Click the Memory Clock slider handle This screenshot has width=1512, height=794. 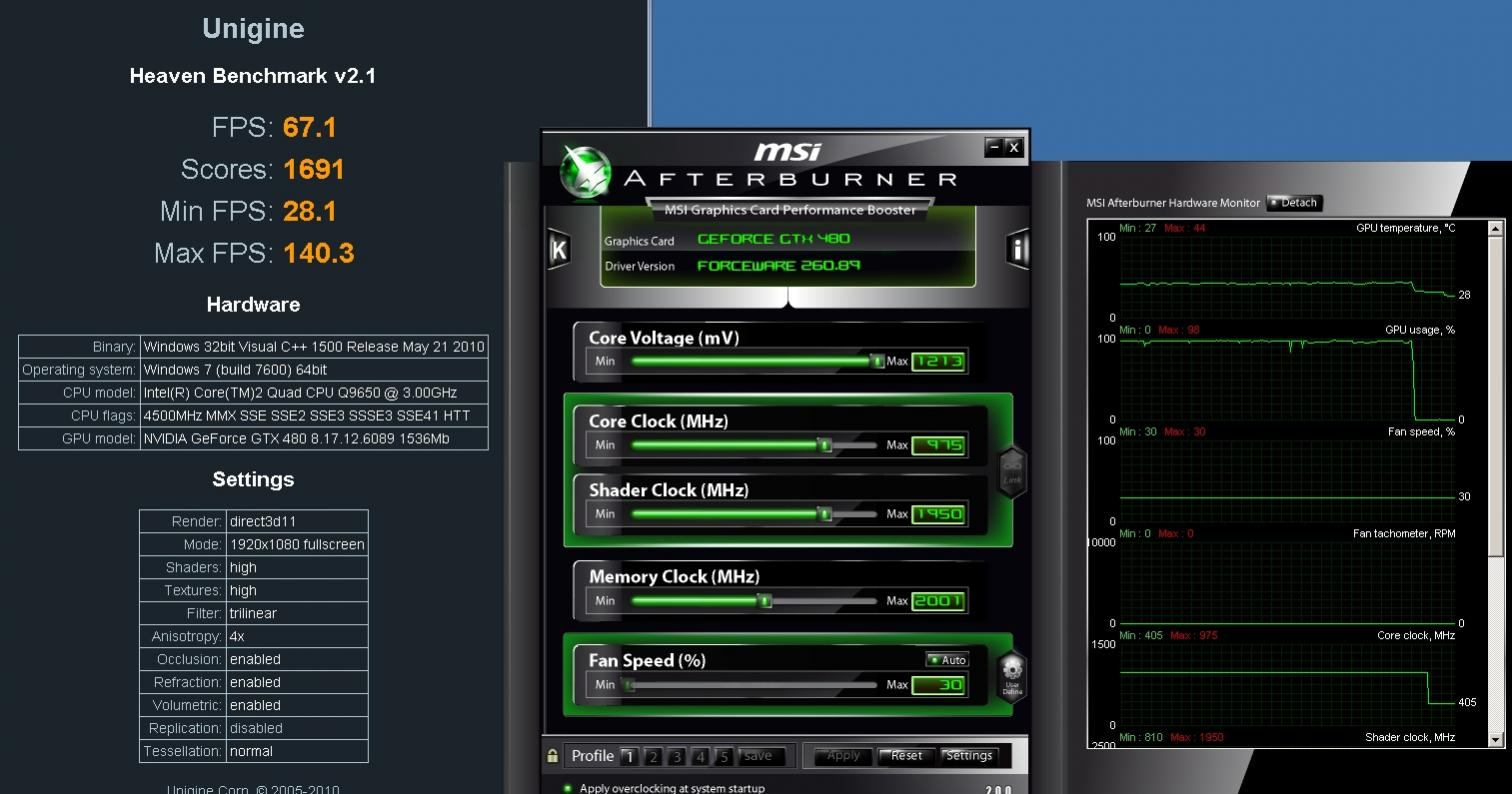[x=765, y=601]
